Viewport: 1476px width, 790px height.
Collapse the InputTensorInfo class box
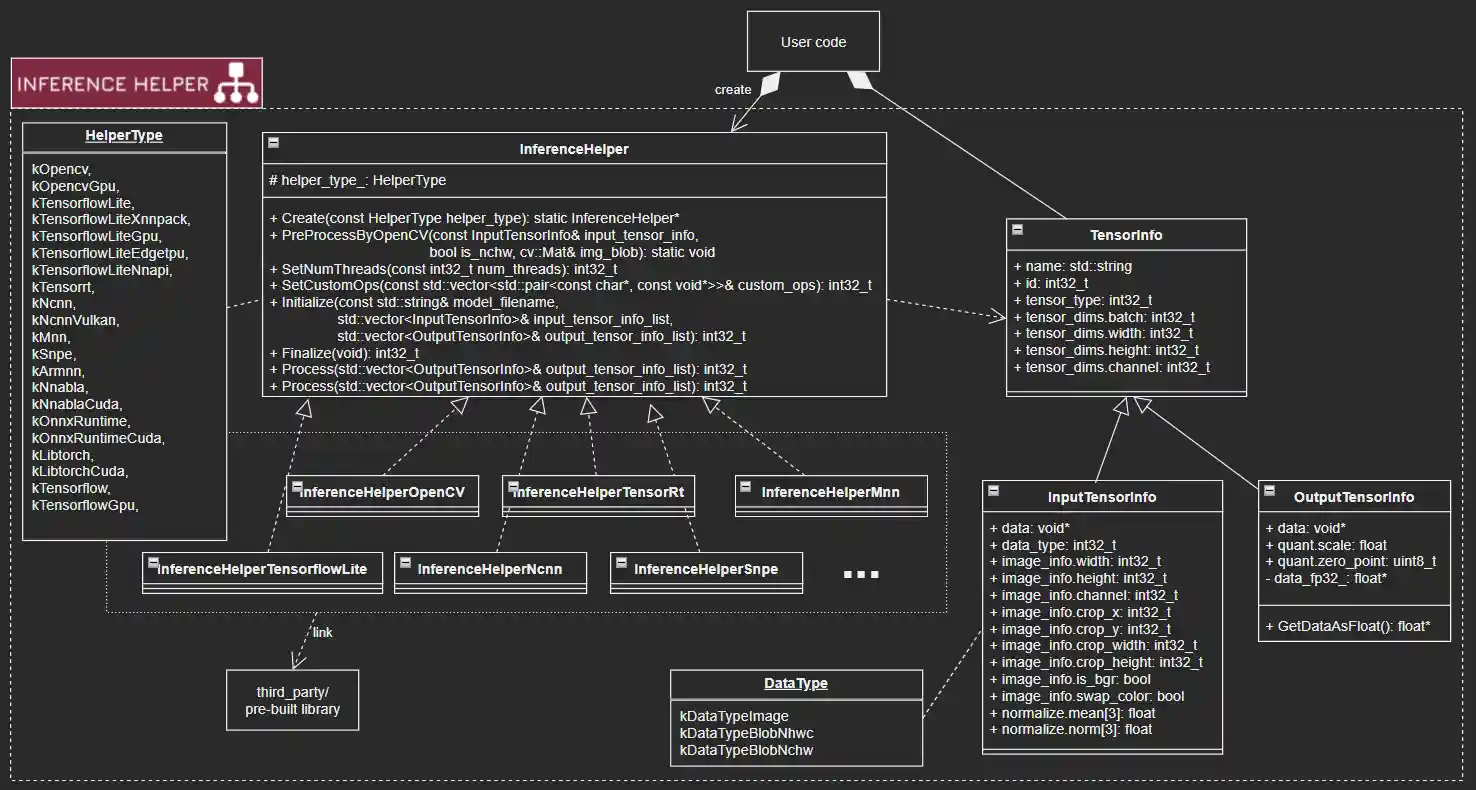point(992,490)
